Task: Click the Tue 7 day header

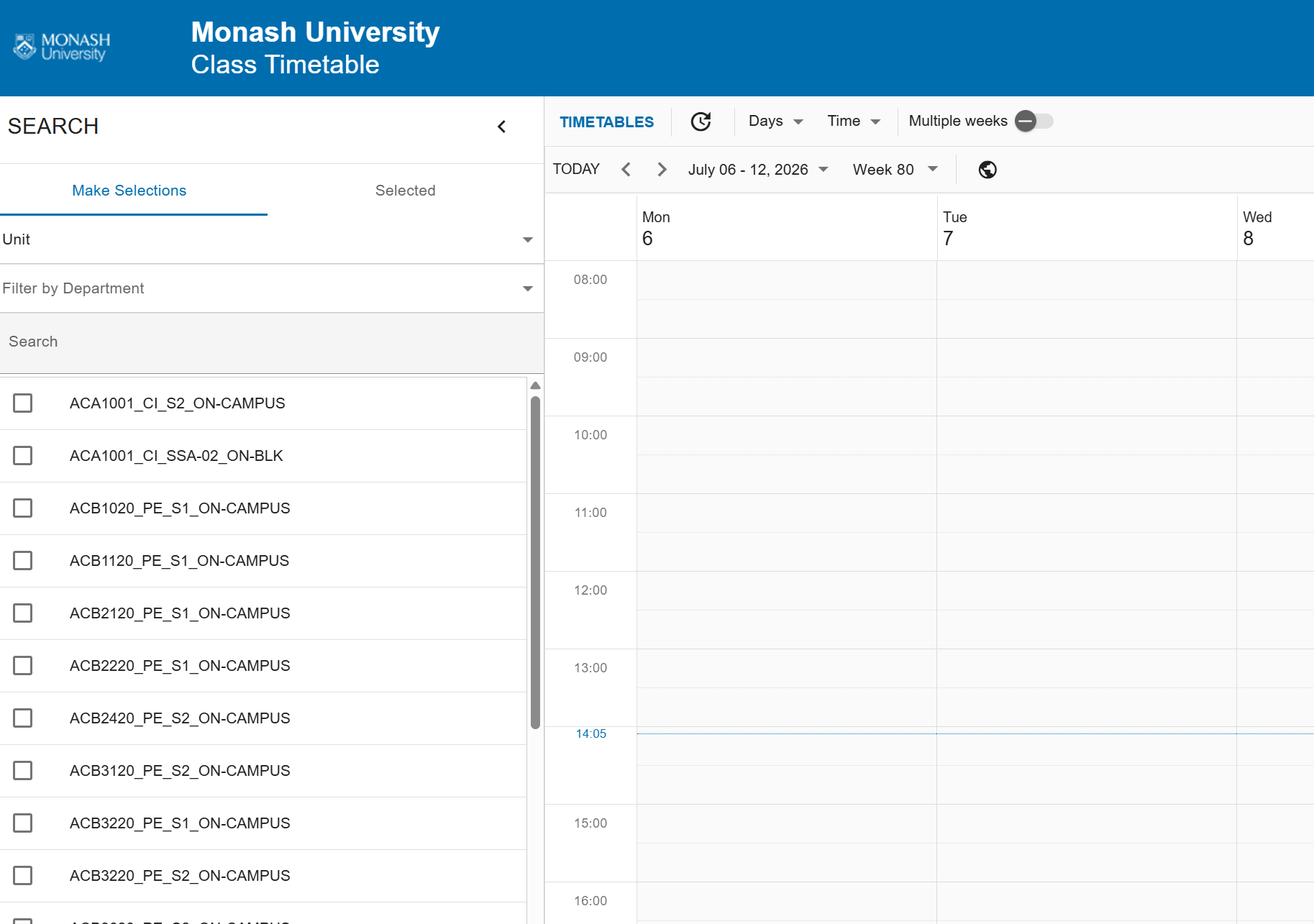Action: pos(1087,228)
